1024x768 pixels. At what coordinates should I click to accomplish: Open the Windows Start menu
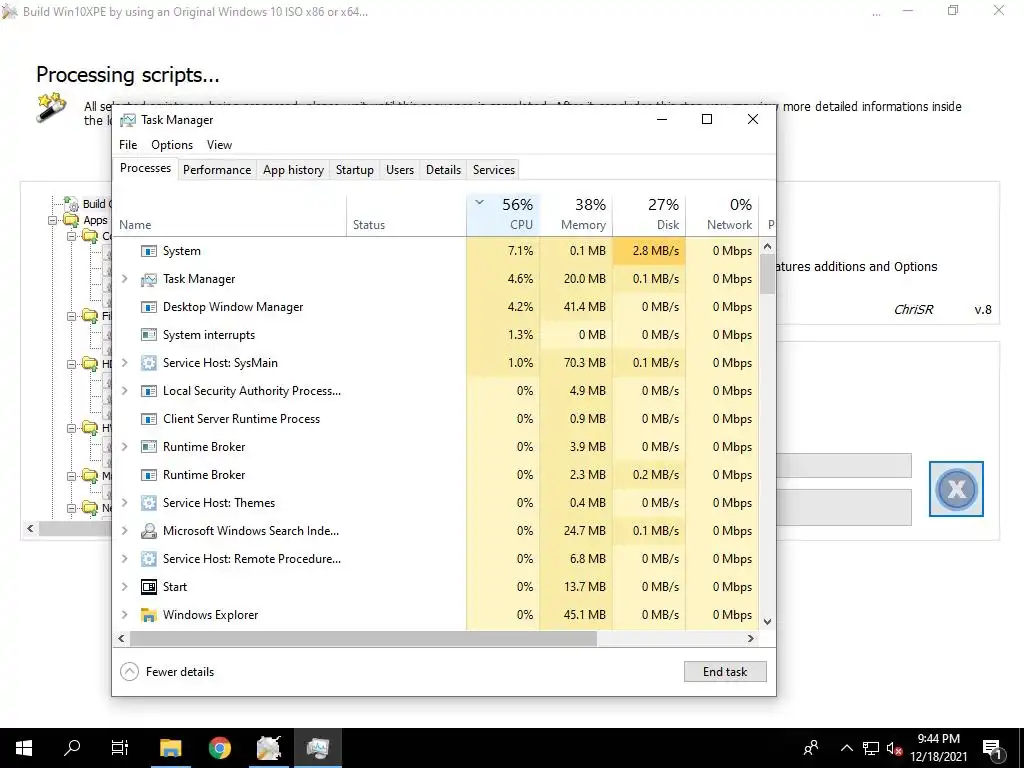click(x=24, y=748)
